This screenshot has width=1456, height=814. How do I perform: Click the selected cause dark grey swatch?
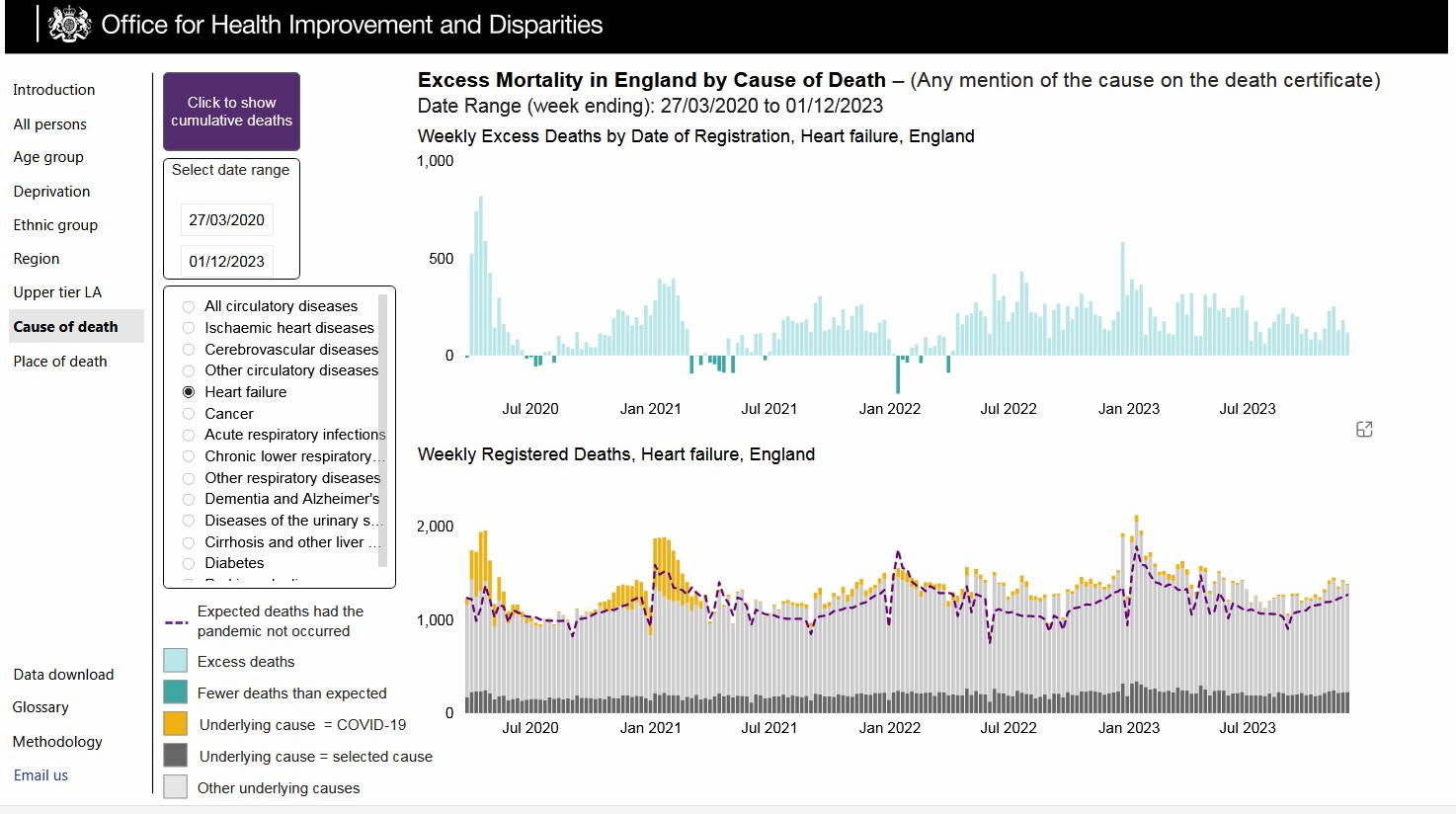(x=175, y=756)
